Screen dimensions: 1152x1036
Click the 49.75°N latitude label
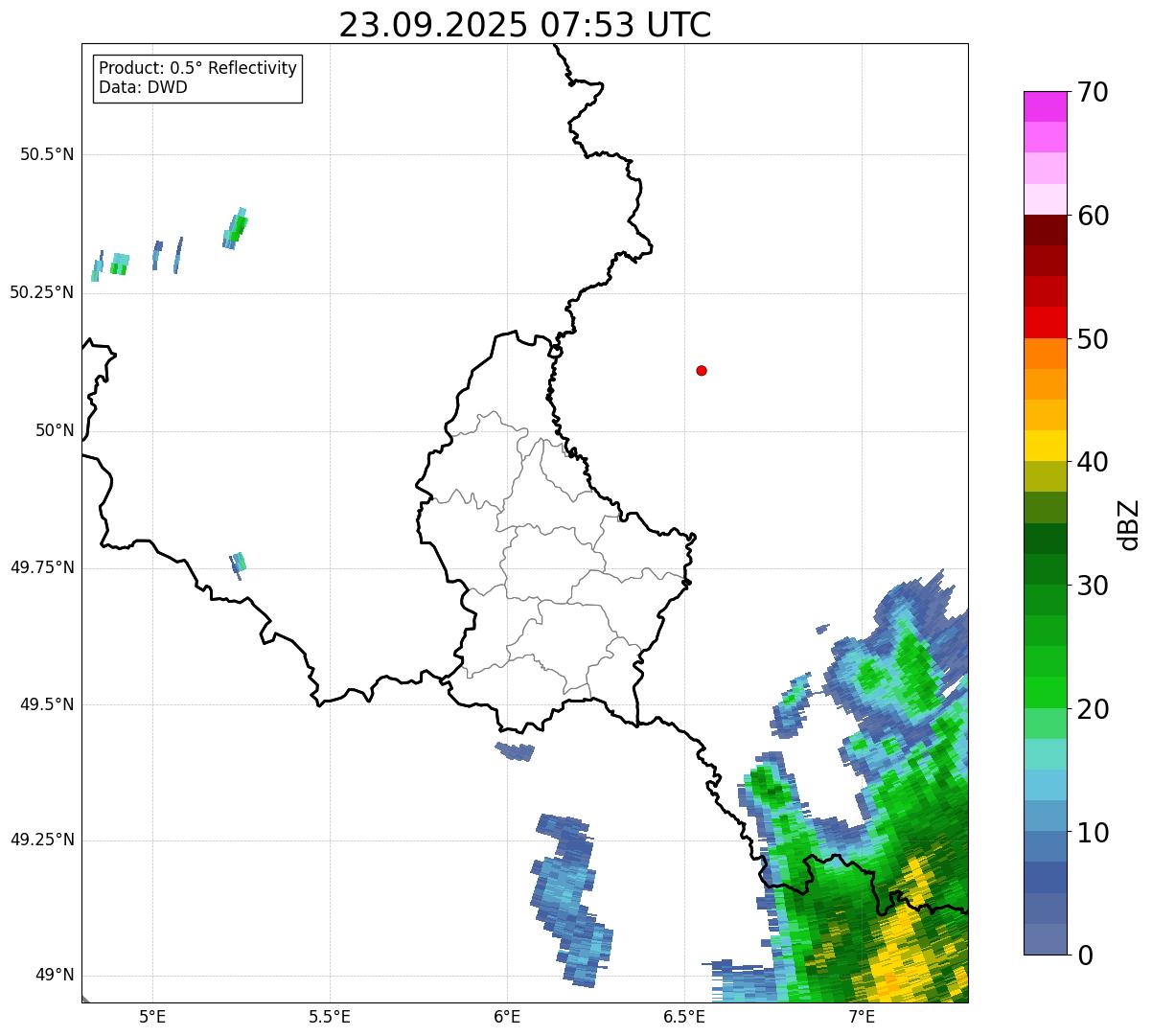42,567
